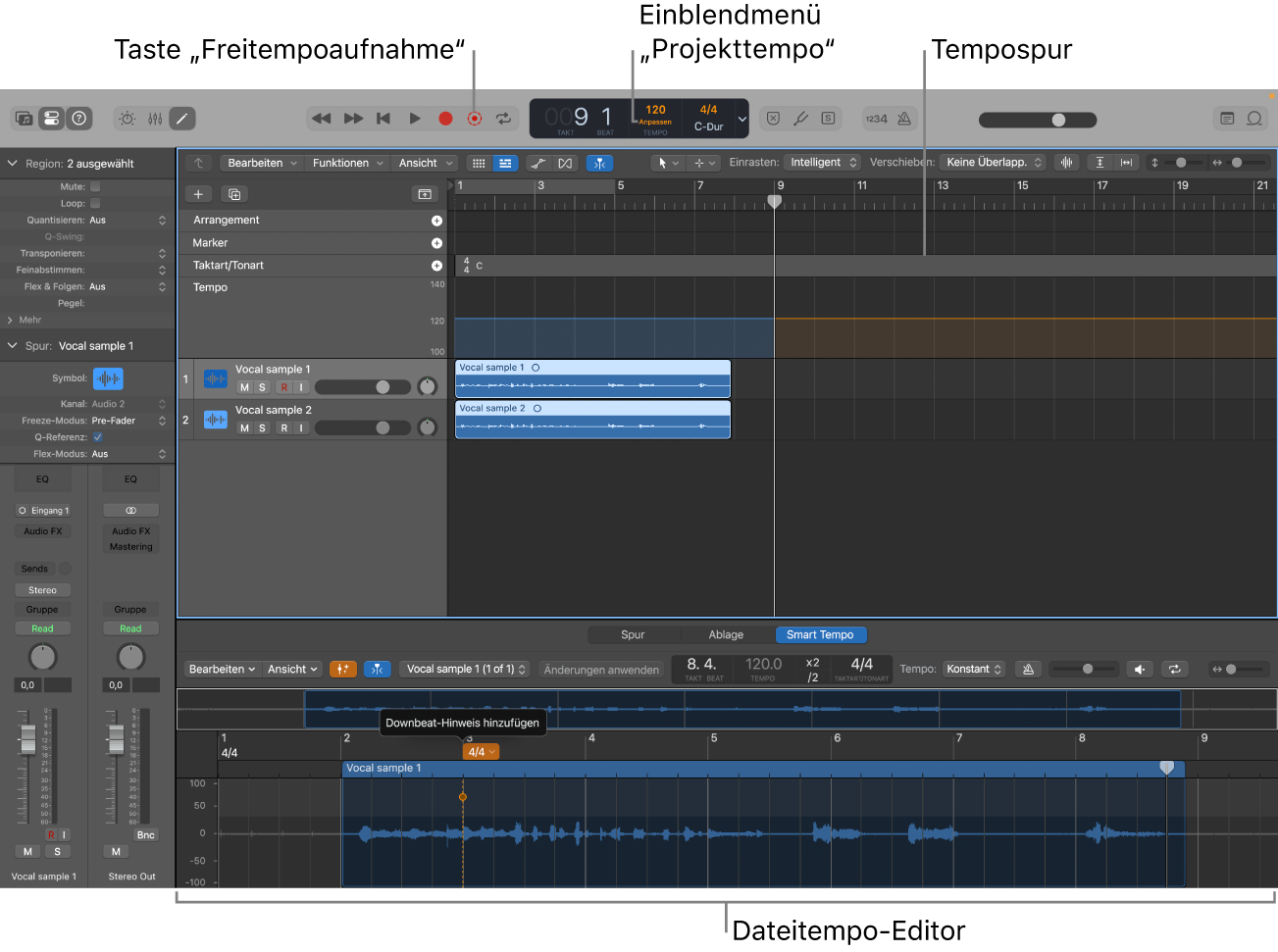
Task: Click the Tuner button
Action: point(800,119)
